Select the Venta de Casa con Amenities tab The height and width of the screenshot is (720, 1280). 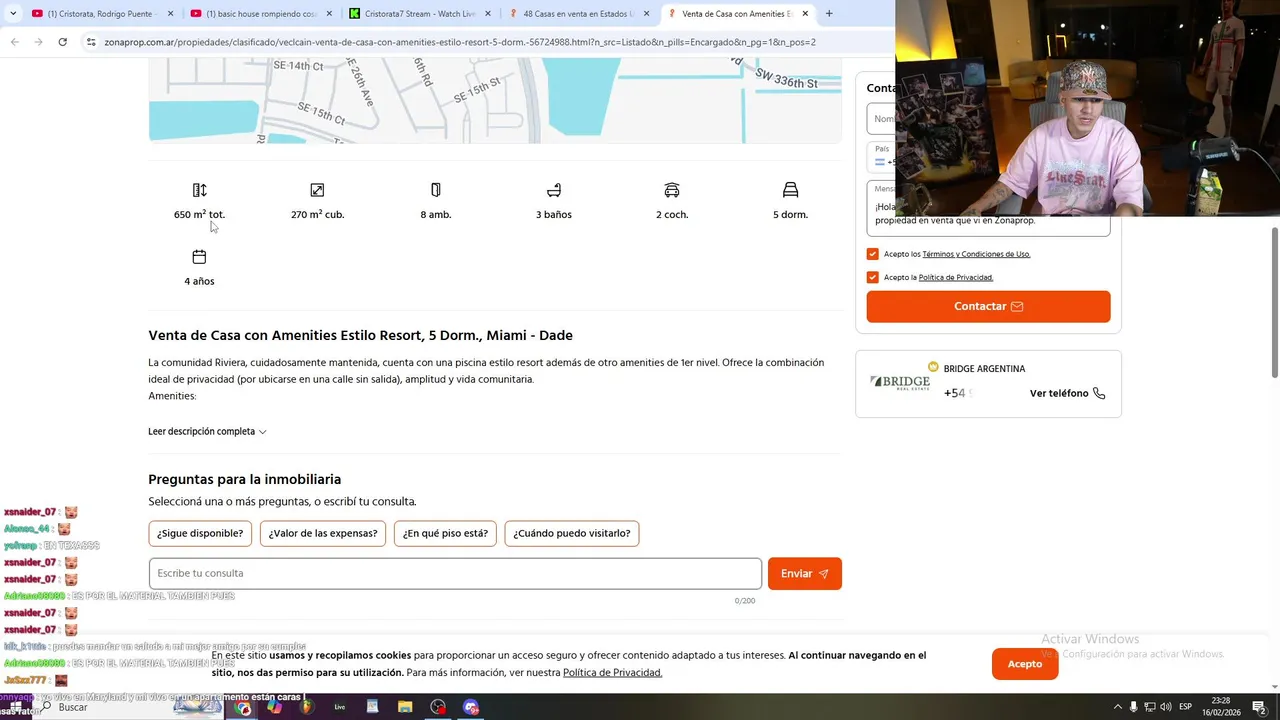737,14
